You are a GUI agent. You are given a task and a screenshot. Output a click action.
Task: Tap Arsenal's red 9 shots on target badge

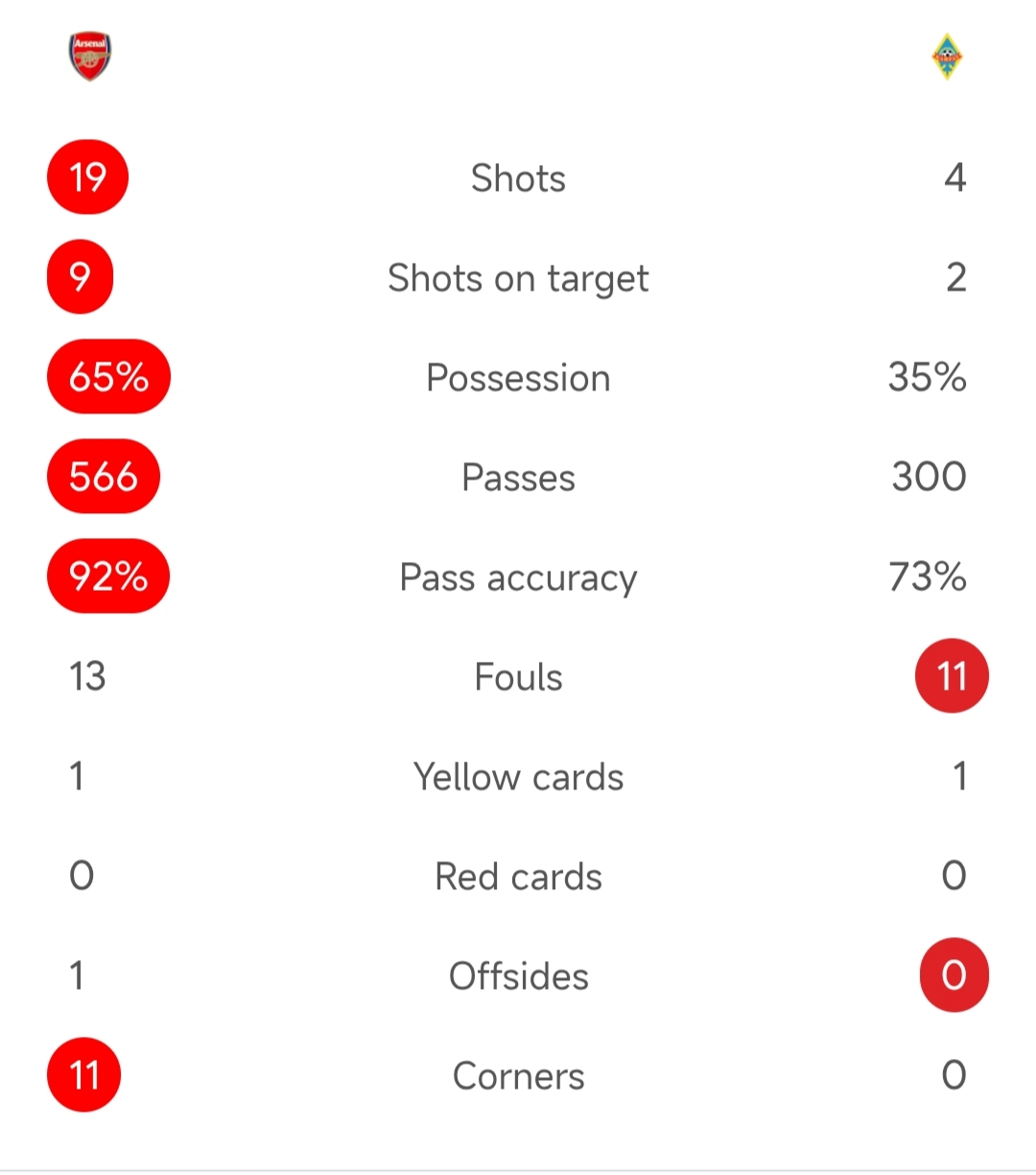click(81, 277)
